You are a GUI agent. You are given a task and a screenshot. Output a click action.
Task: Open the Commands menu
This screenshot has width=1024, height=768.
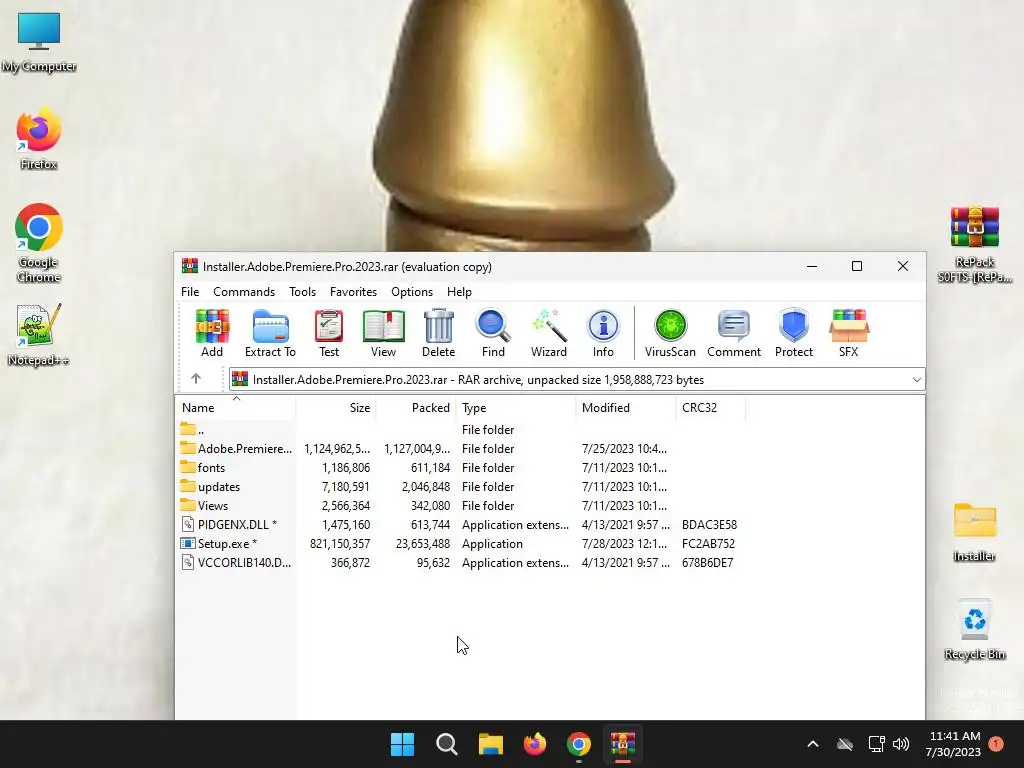244,292
